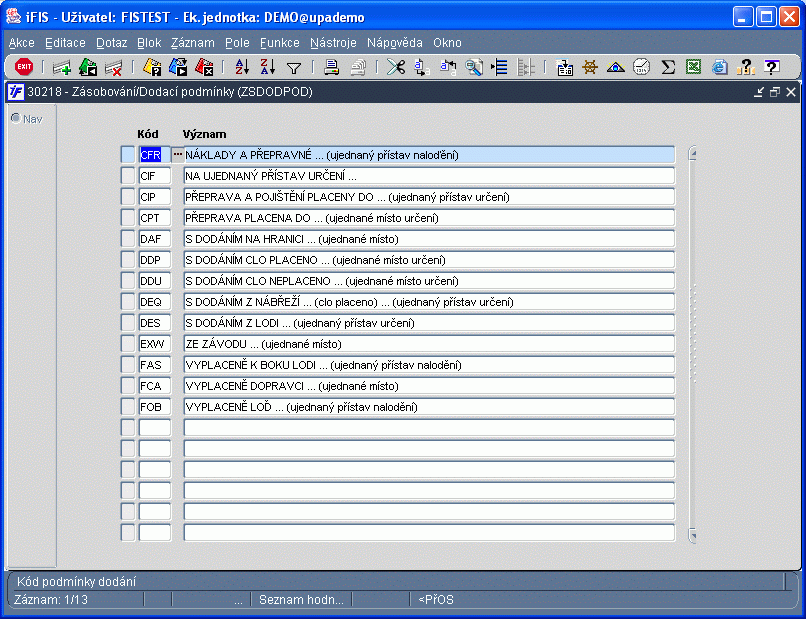Click the question mark with blocks icon
806x619 pixels.
745,67
